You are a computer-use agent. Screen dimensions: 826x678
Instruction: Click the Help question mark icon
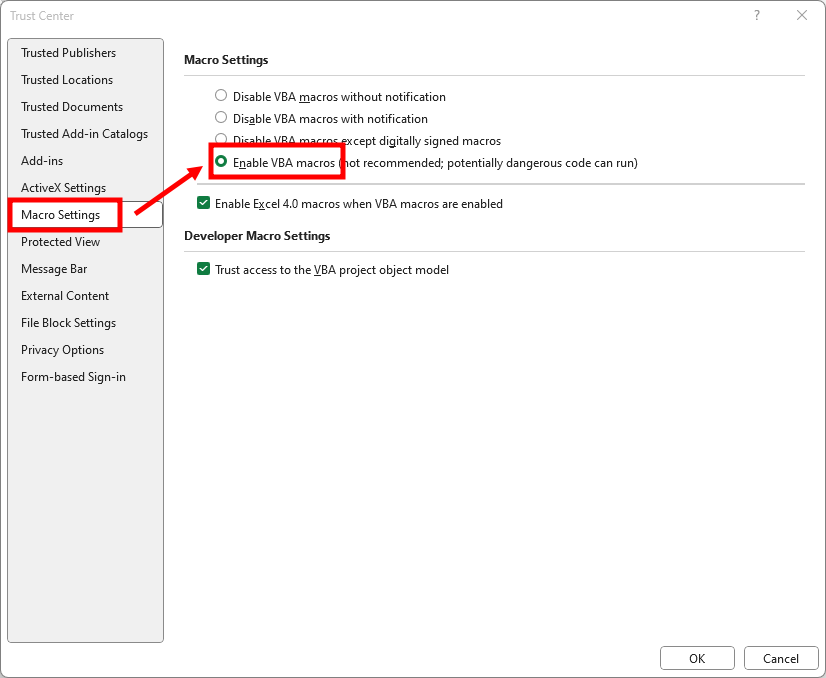[757, 15]
